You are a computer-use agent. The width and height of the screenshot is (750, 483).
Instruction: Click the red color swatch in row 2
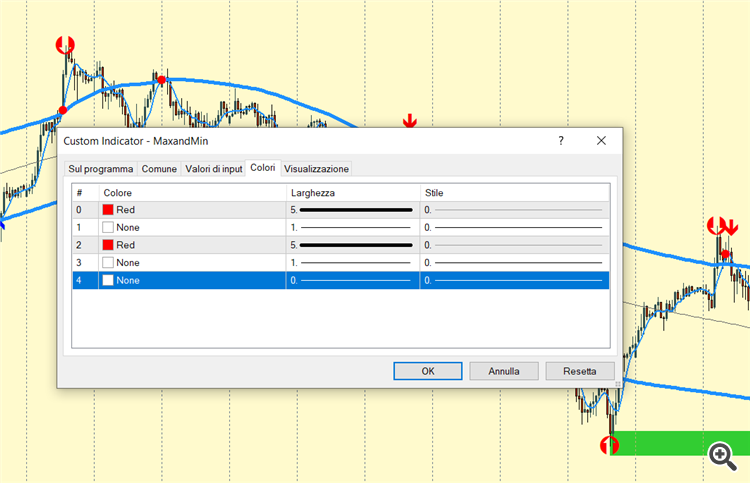[108, 245]
